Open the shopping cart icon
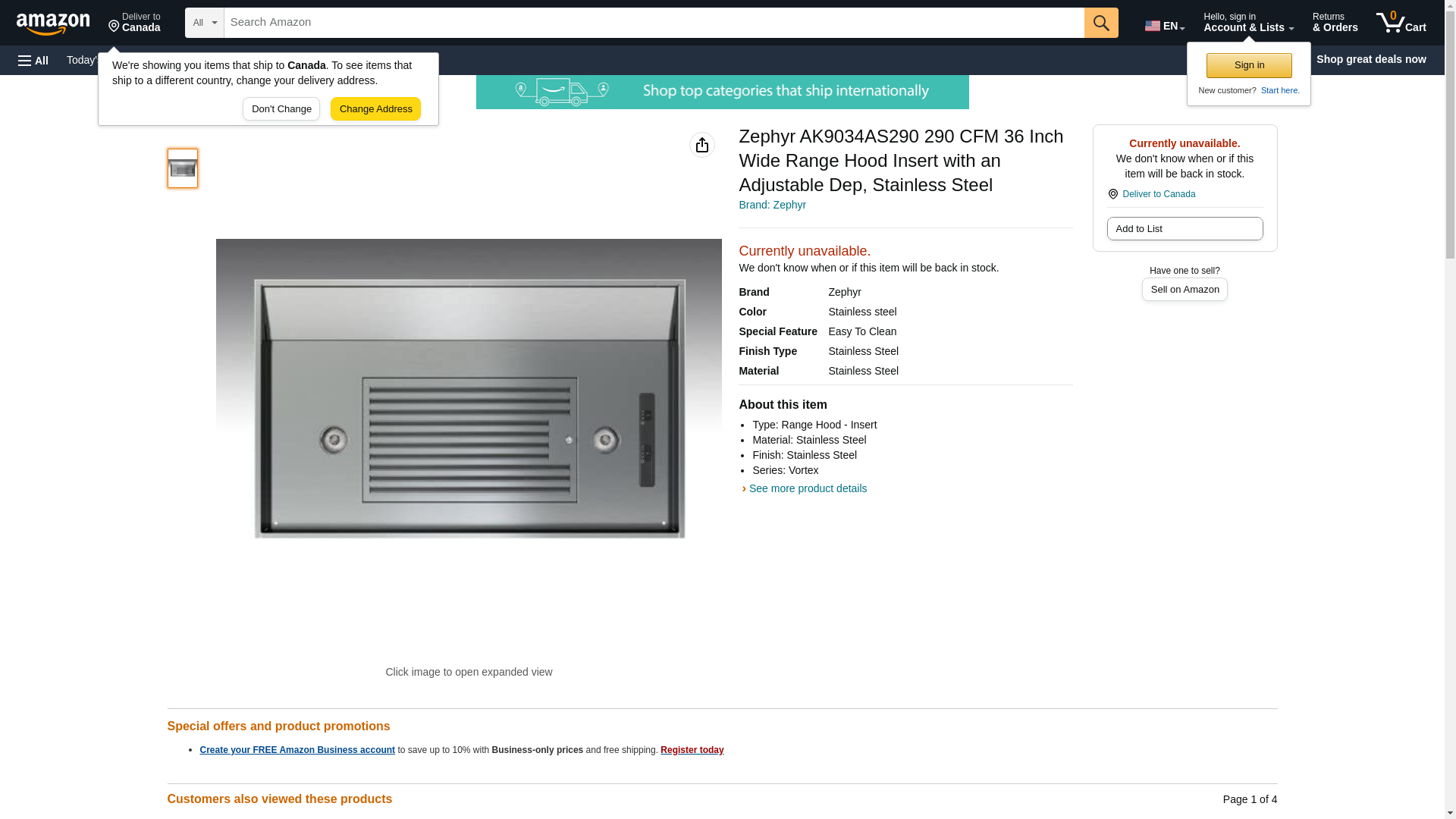 click(1401, 23)
